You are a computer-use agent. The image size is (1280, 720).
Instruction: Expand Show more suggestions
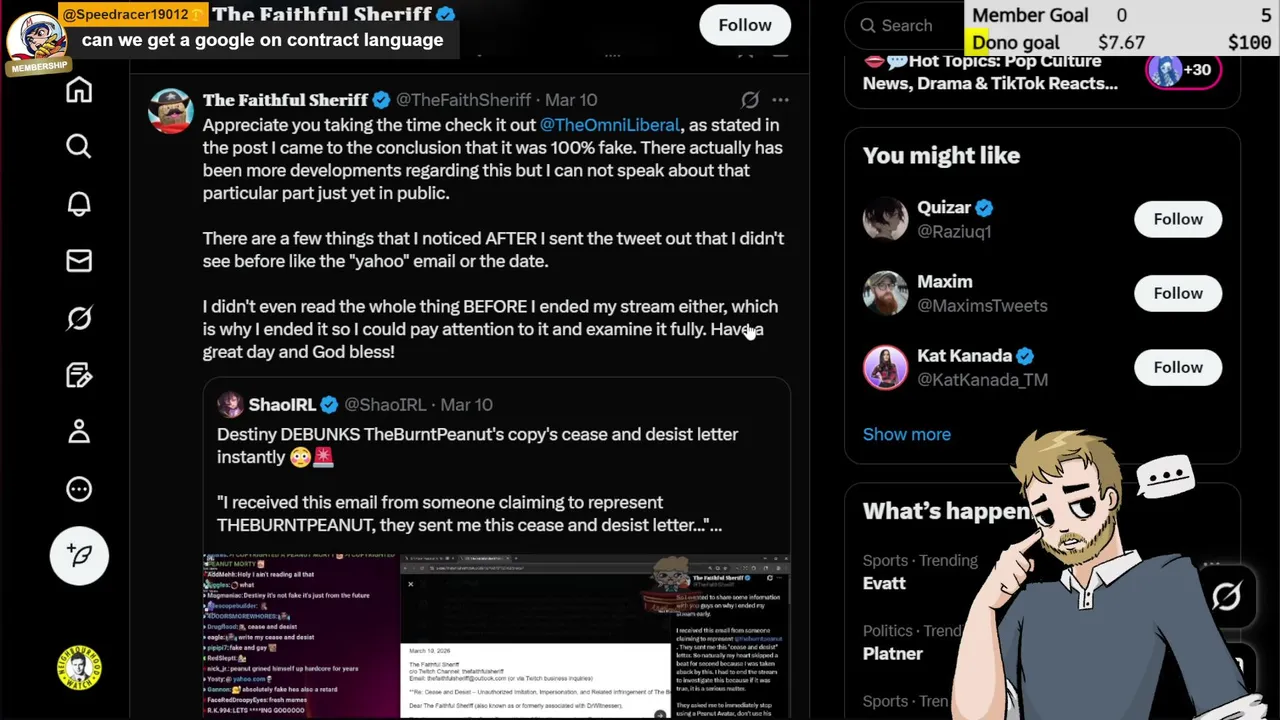906,434
